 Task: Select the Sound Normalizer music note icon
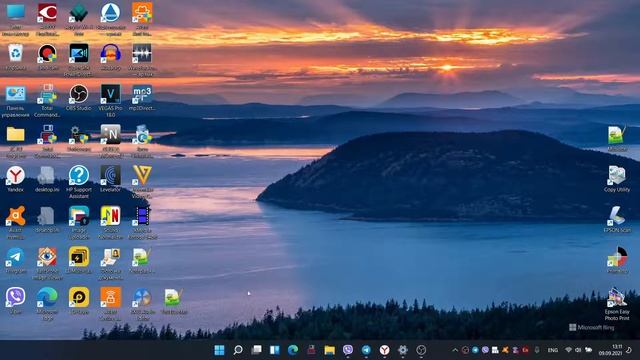111,216
